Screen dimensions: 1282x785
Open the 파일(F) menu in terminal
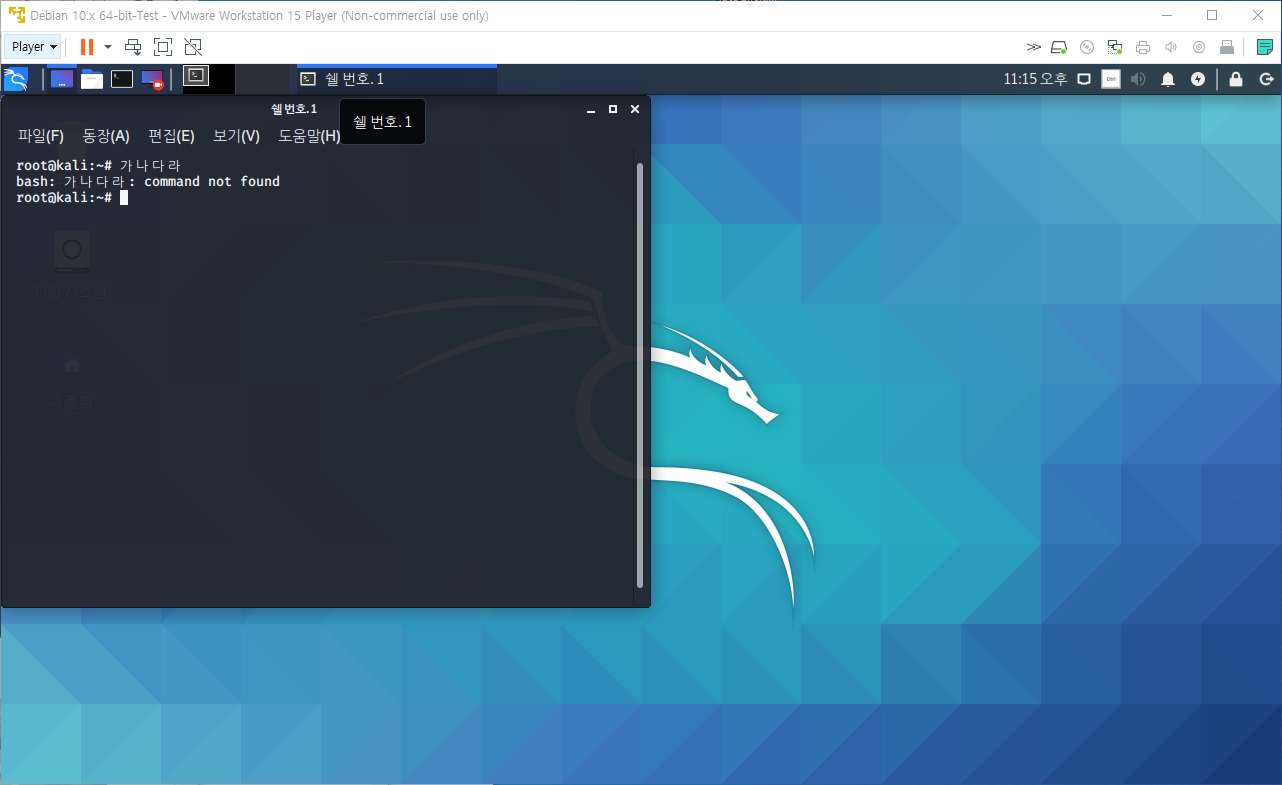pos(41,136)
